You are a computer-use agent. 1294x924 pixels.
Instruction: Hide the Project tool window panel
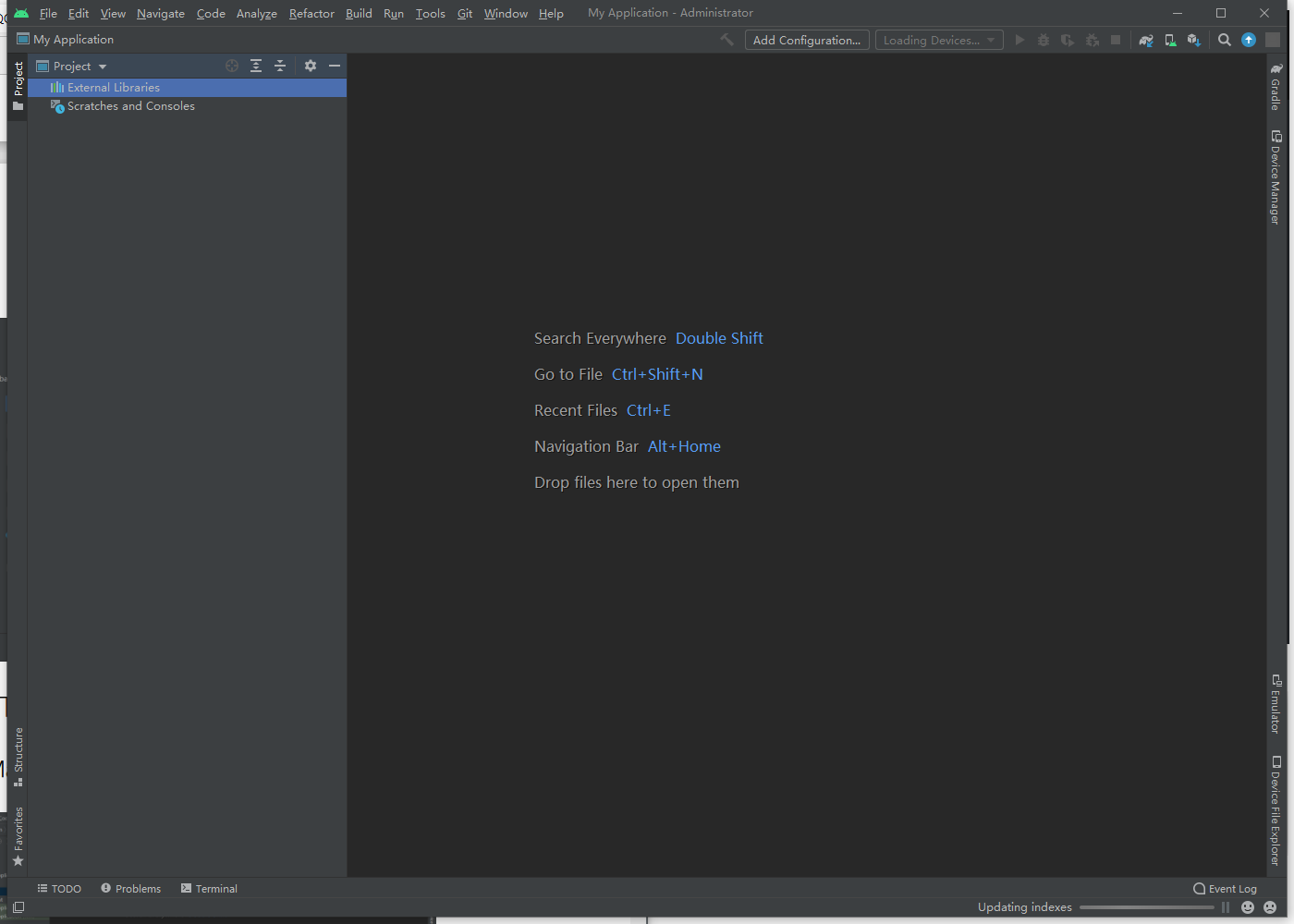[x=335, y=67]
